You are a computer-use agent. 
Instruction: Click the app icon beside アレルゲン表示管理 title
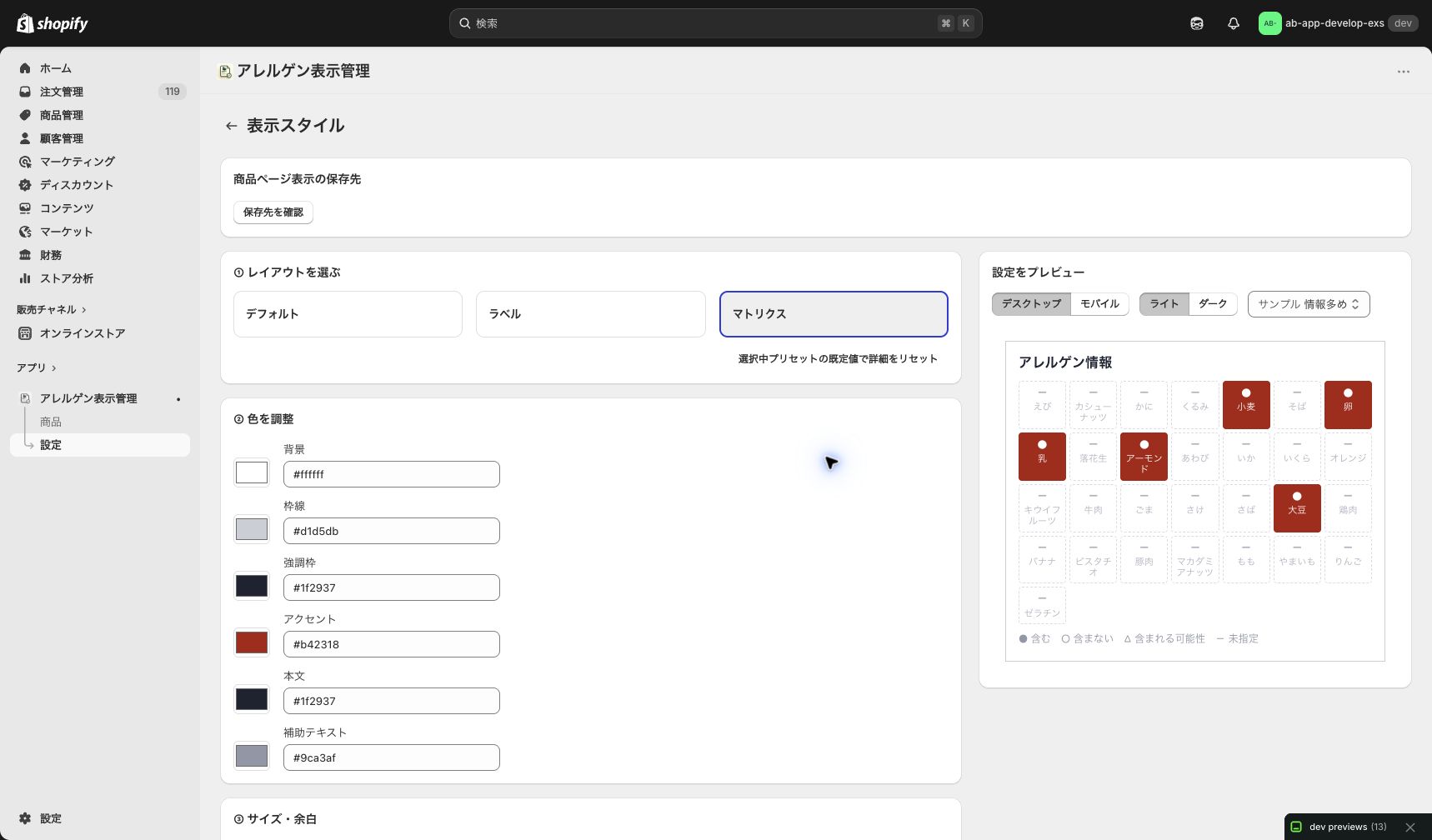pyautogui.click(x=224, y=72)
